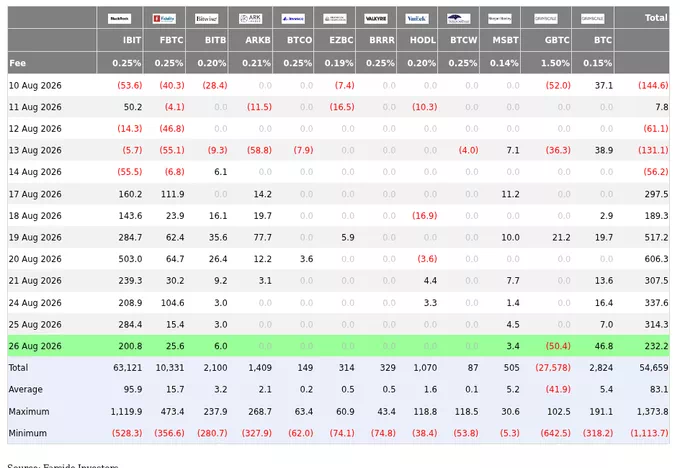Click the grand total value 54,659
Viewport: 680px width, 468px height.
[654, 368]
